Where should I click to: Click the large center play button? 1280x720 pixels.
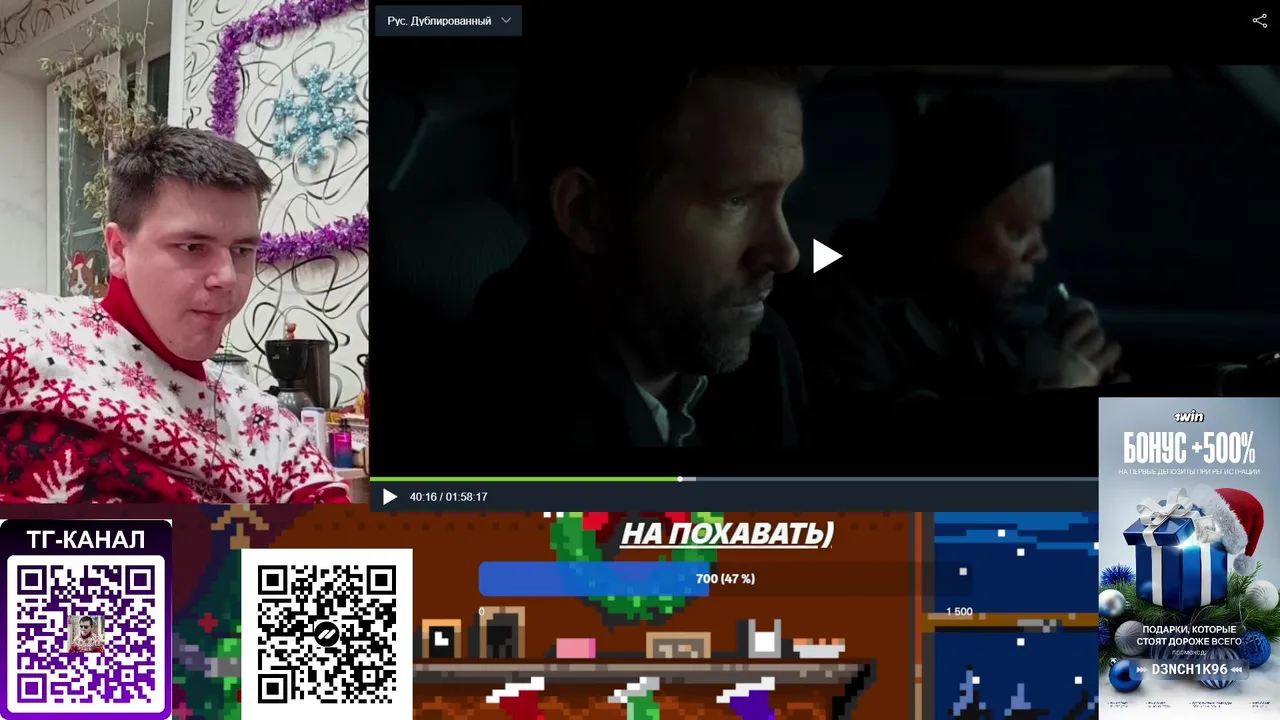pos(826,256)
